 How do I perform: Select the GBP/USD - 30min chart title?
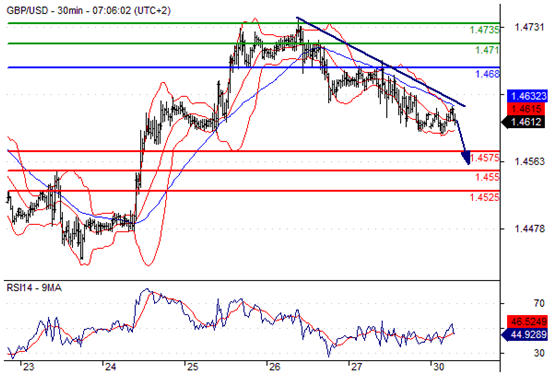coord(88,11)
